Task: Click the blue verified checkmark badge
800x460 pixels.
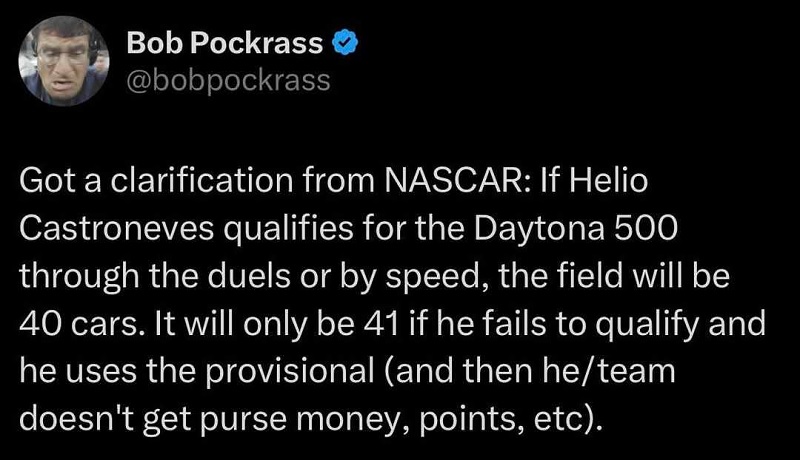Action: [x=345, y=43]
